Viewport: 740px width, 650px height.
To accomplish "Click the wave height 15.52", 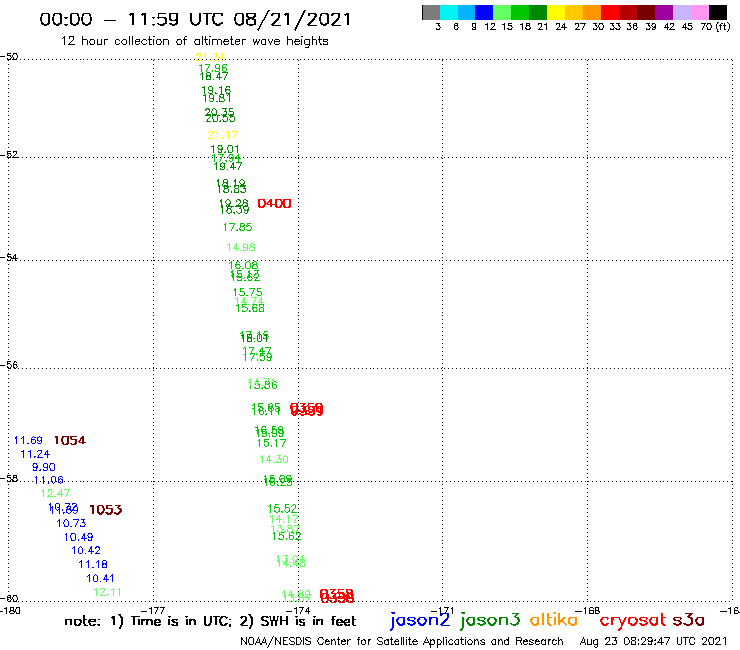I will point(282,509).
